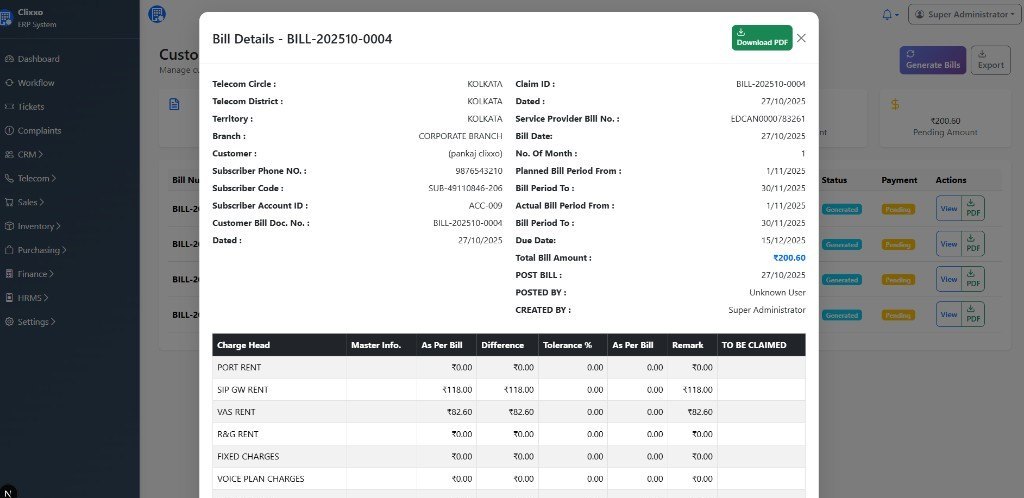Expand the Sales sidebar menu
The image size is (1024, 498).
[x=31, y=202]
